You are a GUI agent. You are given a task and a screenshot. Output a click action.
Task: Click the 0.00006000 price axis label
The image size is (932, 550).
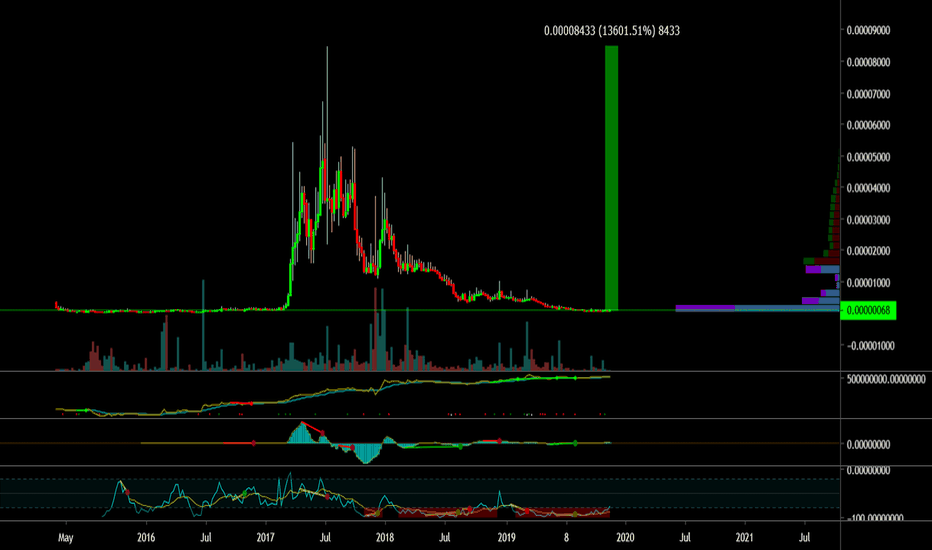(x=868, y=125)
